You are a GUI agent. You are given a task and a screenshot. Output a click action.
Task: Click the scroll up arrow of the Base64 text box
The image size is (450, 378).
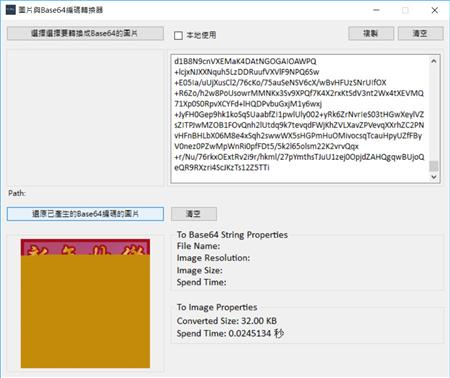(434, 61)
